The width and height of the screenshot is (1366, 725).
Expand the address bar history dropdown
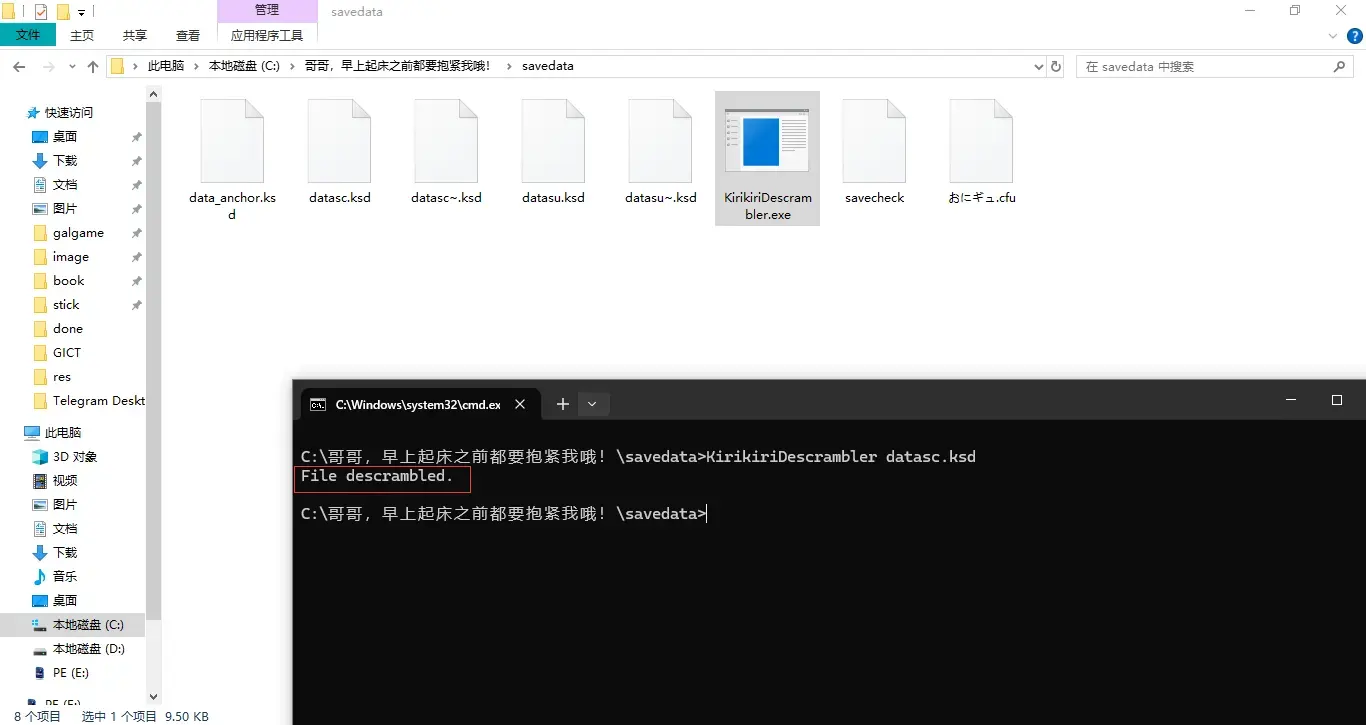click(1038, 66)
